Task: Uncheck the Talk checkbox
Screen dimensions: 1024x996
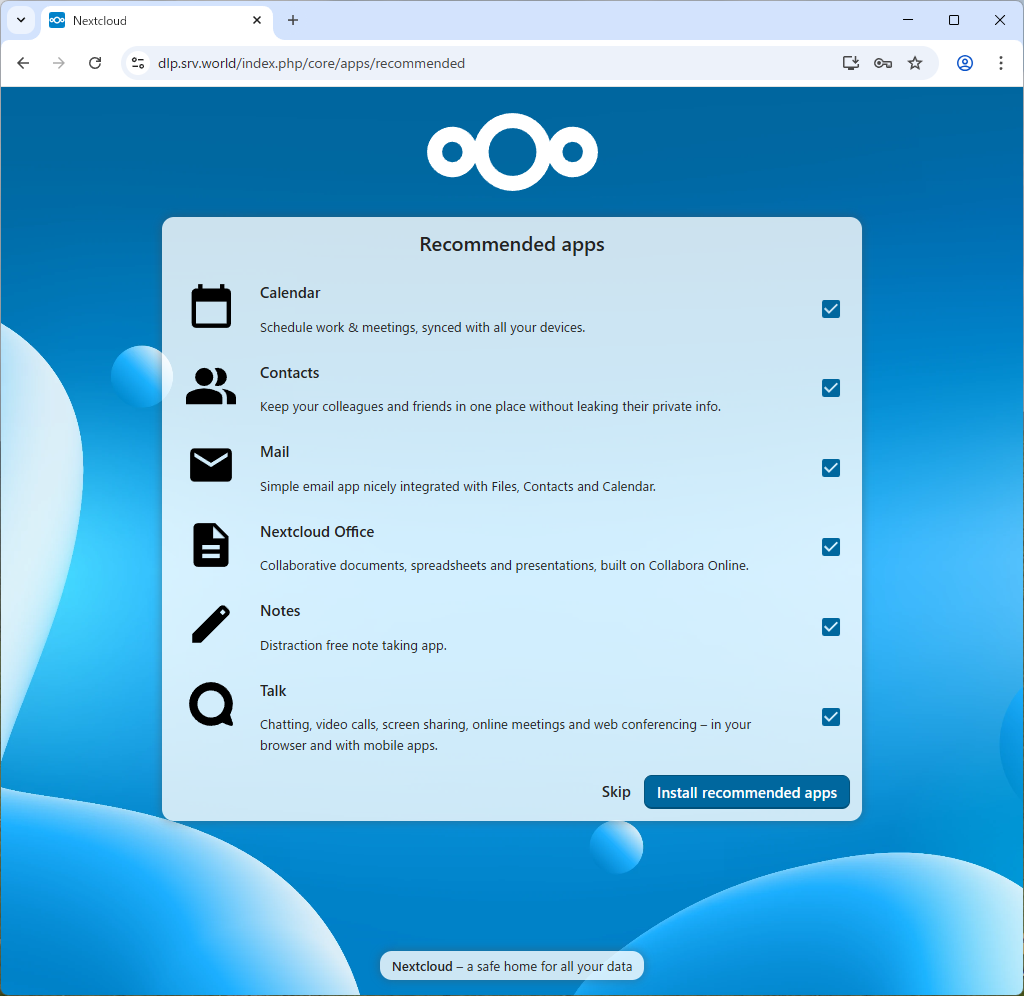Action: [831, 716]
